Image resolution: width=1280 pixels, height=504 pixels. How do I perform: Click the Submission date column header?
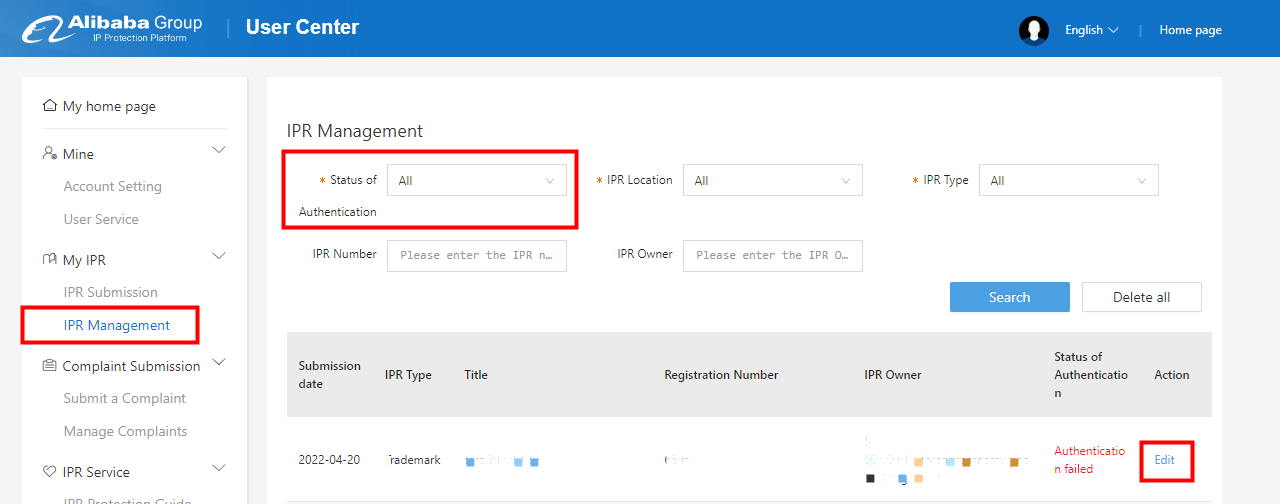pos(329,375)
